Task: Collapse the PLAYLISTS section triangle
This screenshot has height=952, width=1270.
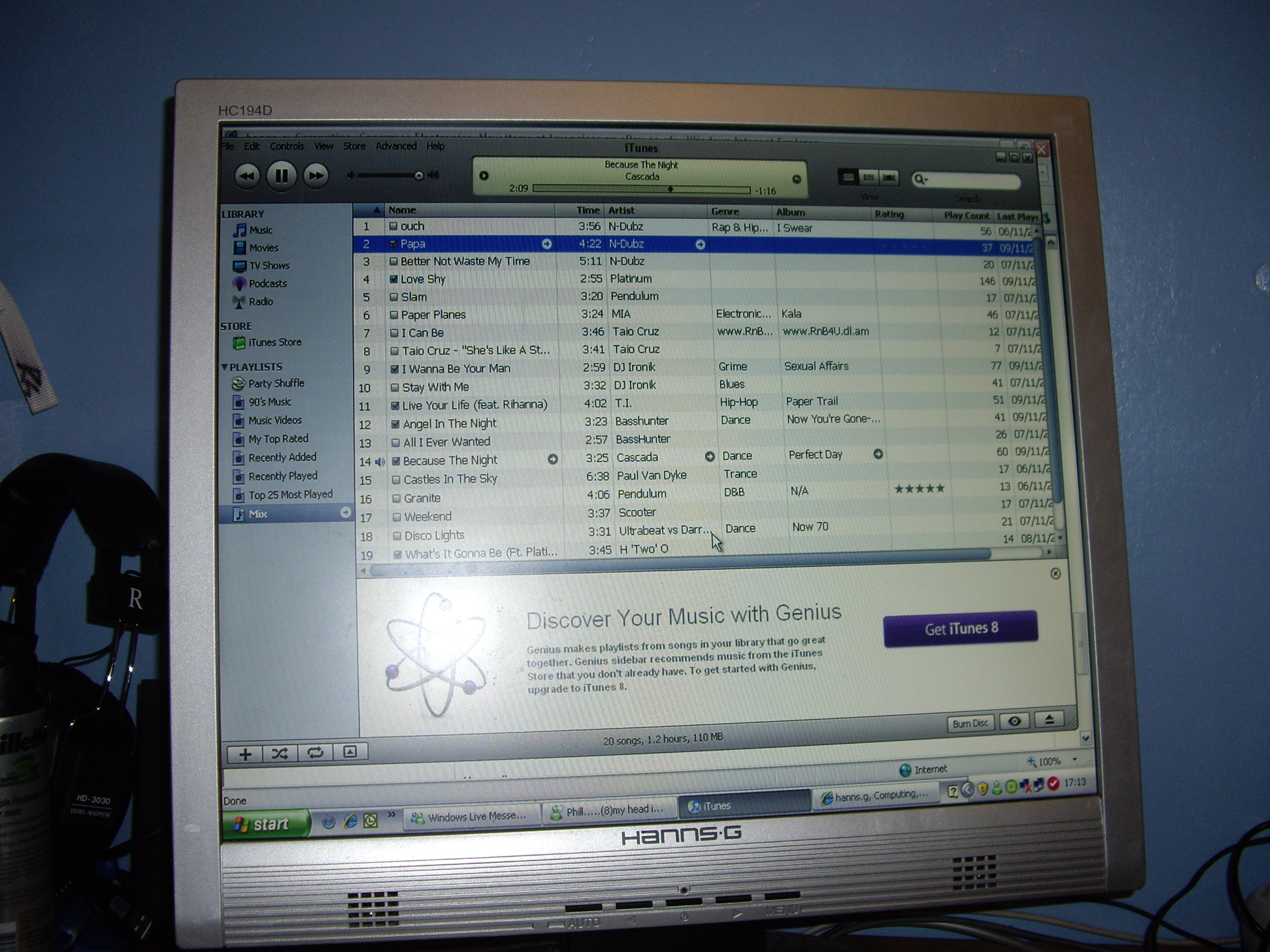Action: 224,367
